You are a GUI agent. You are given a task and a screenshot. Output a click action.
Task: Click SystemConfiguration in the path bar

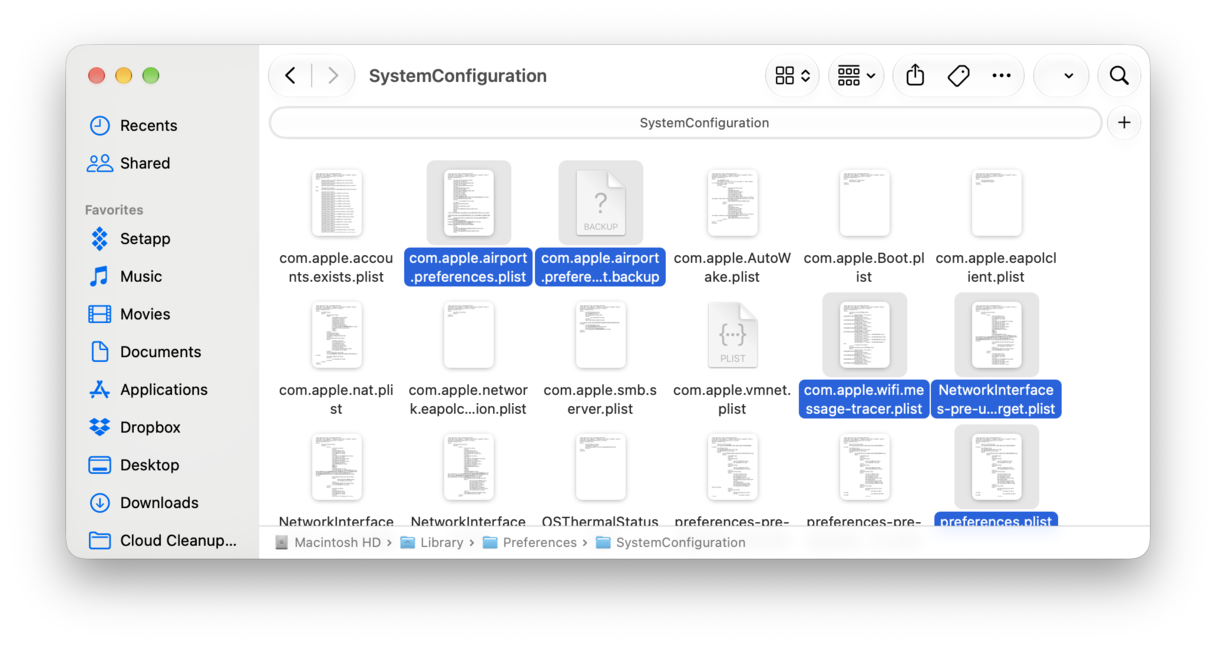(671, 543)
